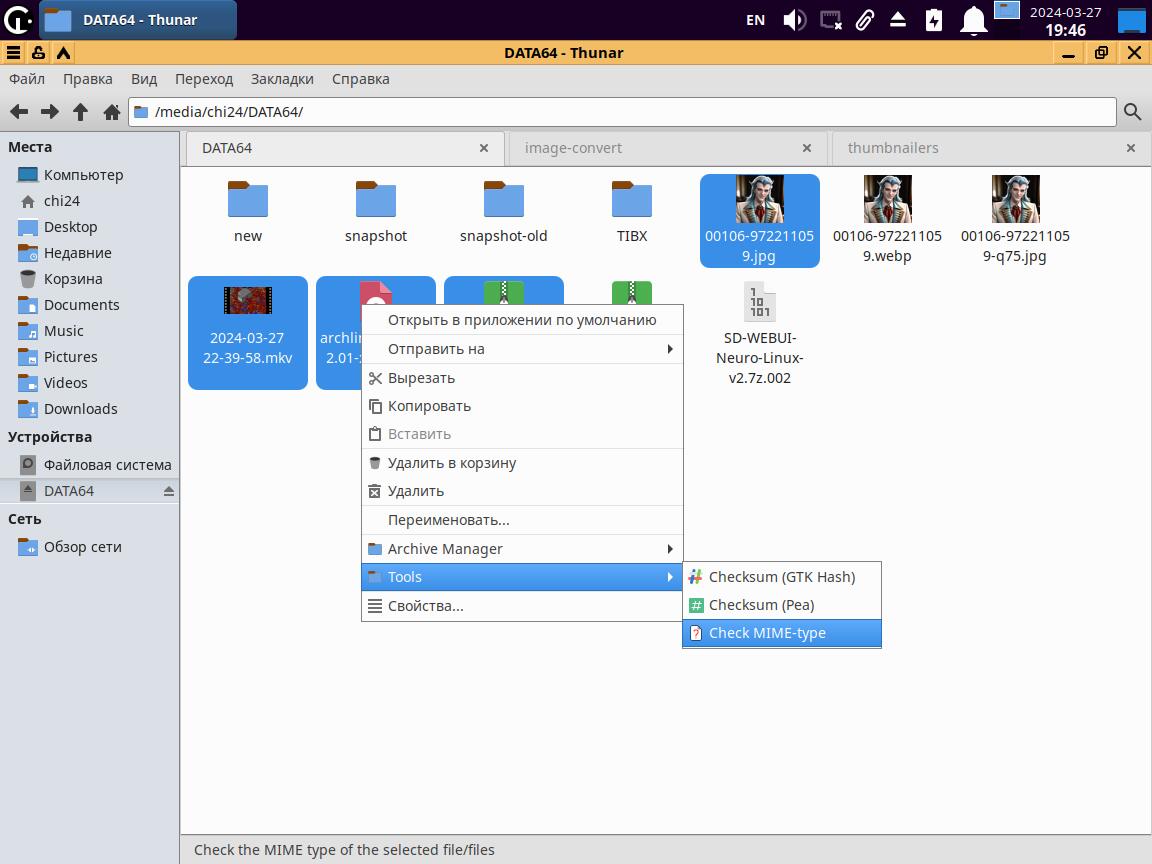Eject DATA64 using sidebar eject icon
1152x864 pixels.
point(169,491)
